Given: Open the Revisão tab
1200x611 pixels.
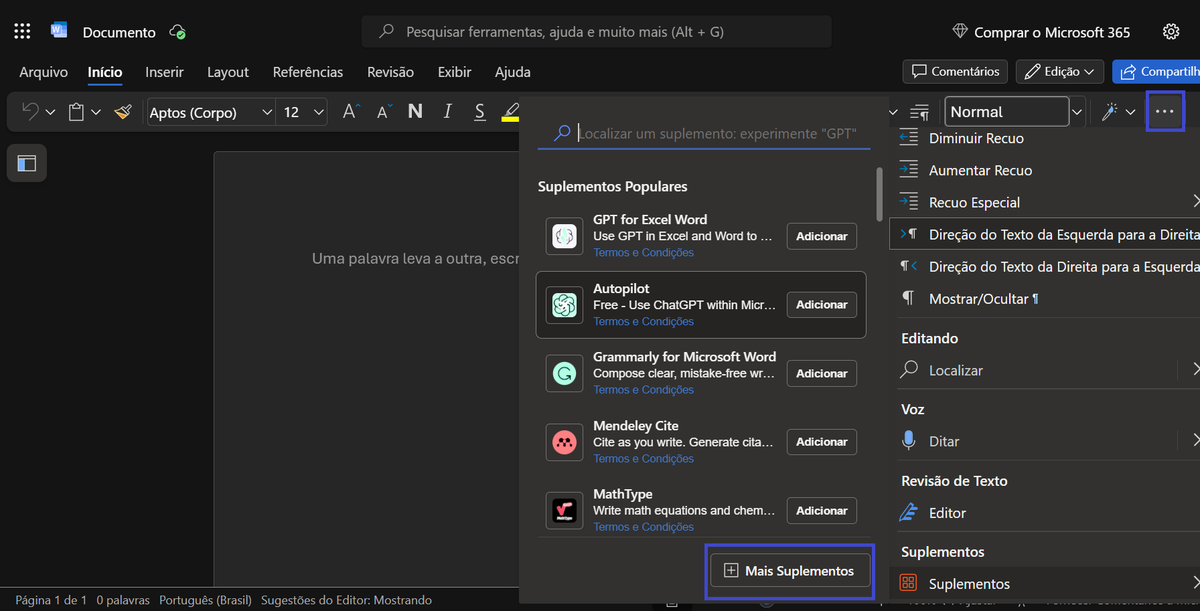Looking at the screenshot, I should 390,71.
